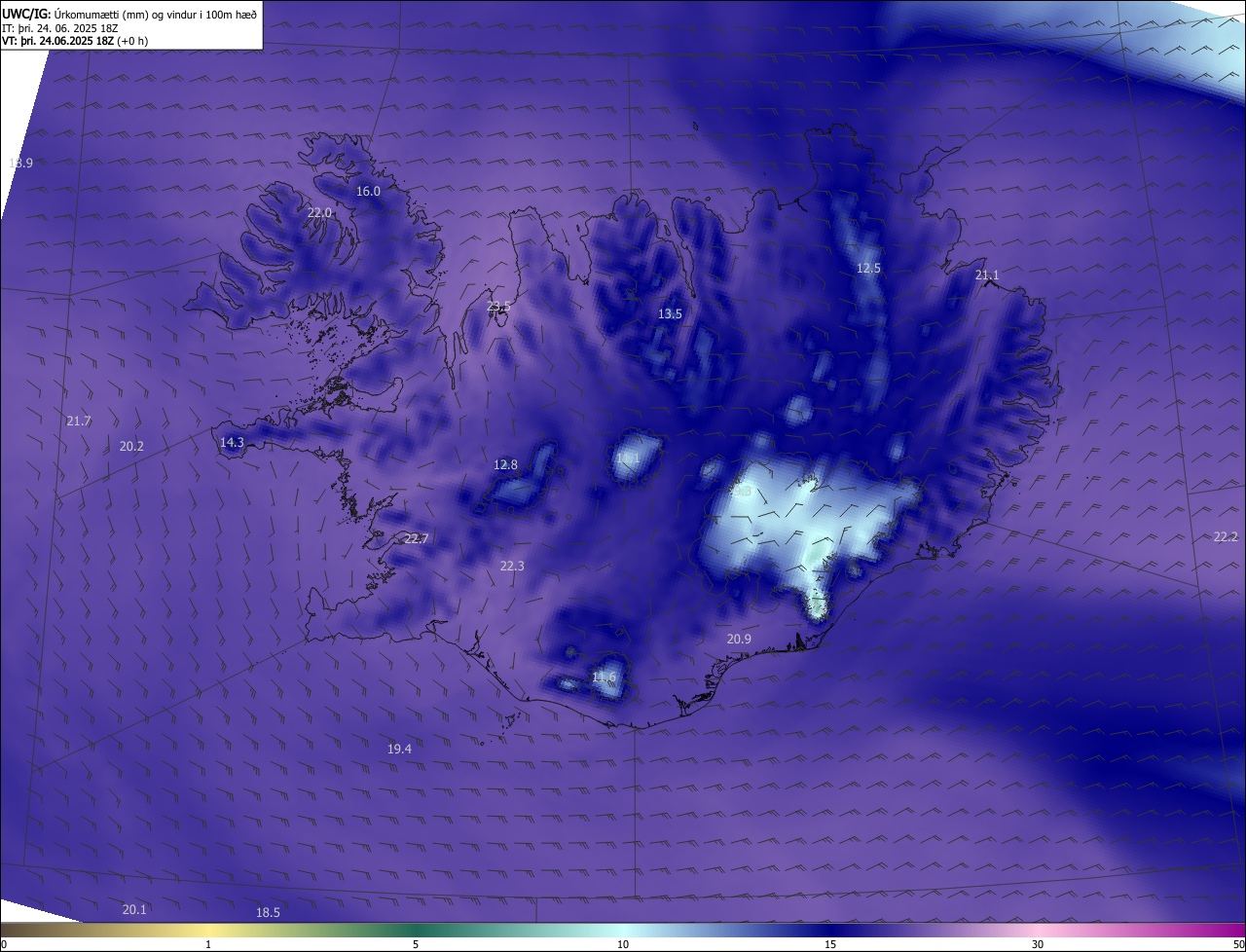Click the 21.7 value label
The image size is (1246, 952).
79,421
